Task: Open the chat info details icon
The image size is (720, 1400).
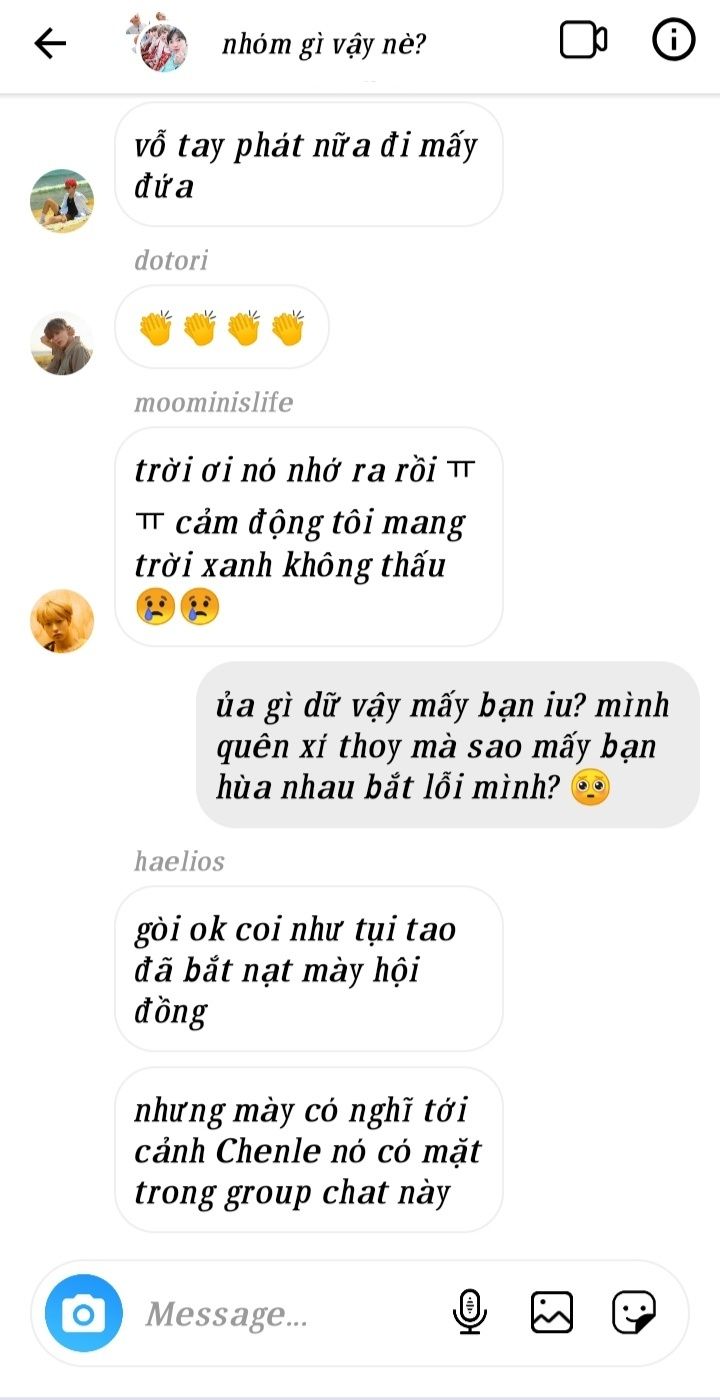Action: tap(673, 41)
